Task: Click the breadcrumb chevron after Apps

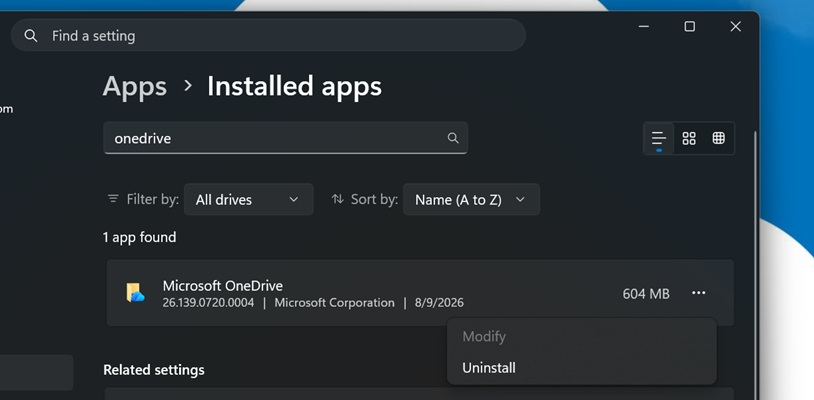Action: click(x=188, y=86)
